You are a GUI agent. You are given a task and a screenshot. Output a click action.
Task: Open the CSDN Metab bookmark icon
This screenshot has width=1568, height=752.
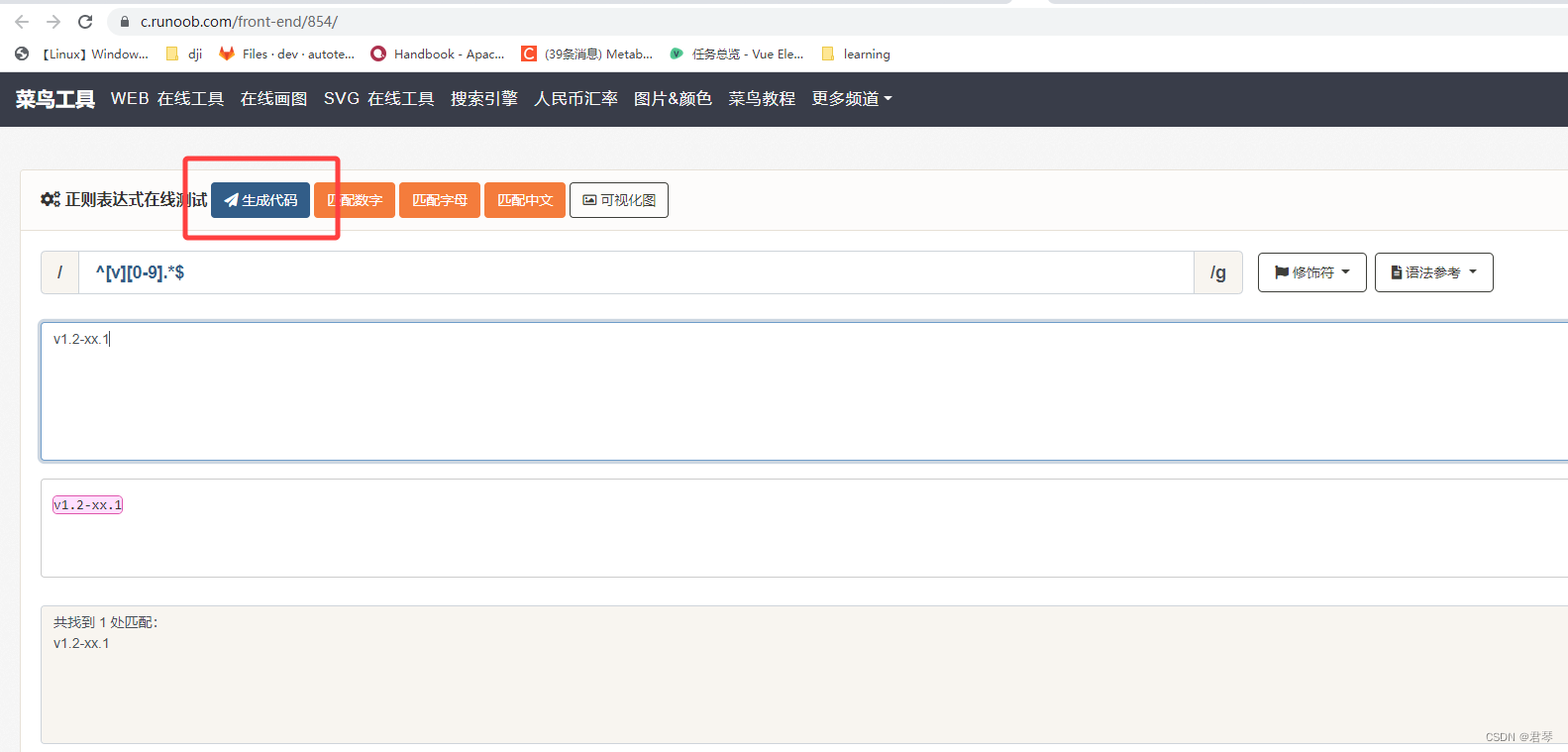pos(529,54)
